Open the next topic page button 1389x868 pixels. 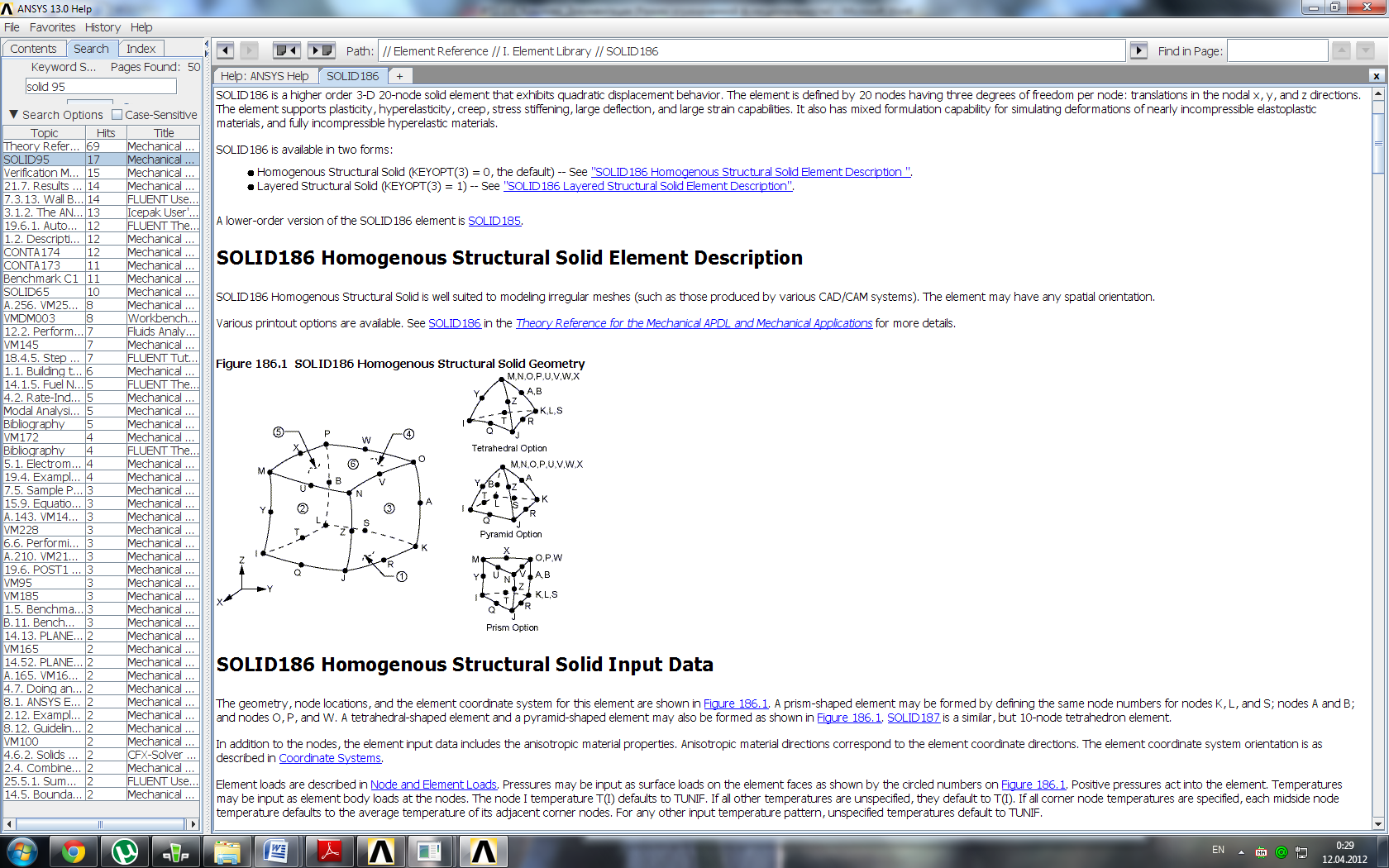coord(321,50)
